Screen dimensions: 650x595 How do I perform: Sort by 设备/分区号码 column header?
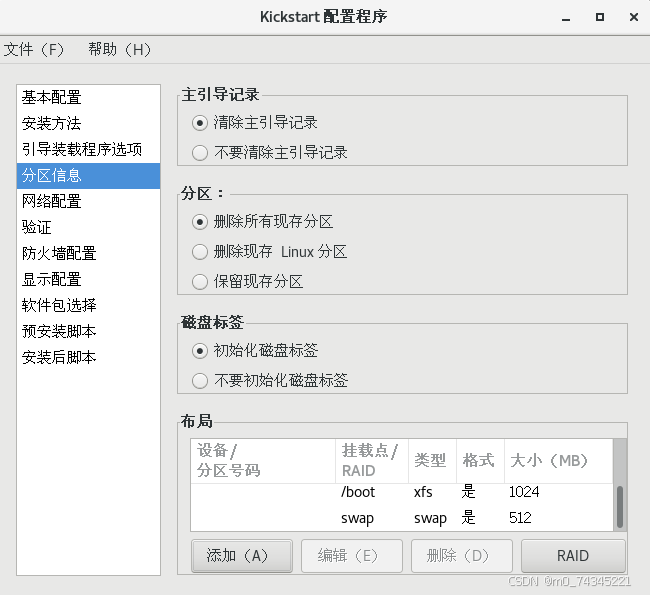point(263,461)
